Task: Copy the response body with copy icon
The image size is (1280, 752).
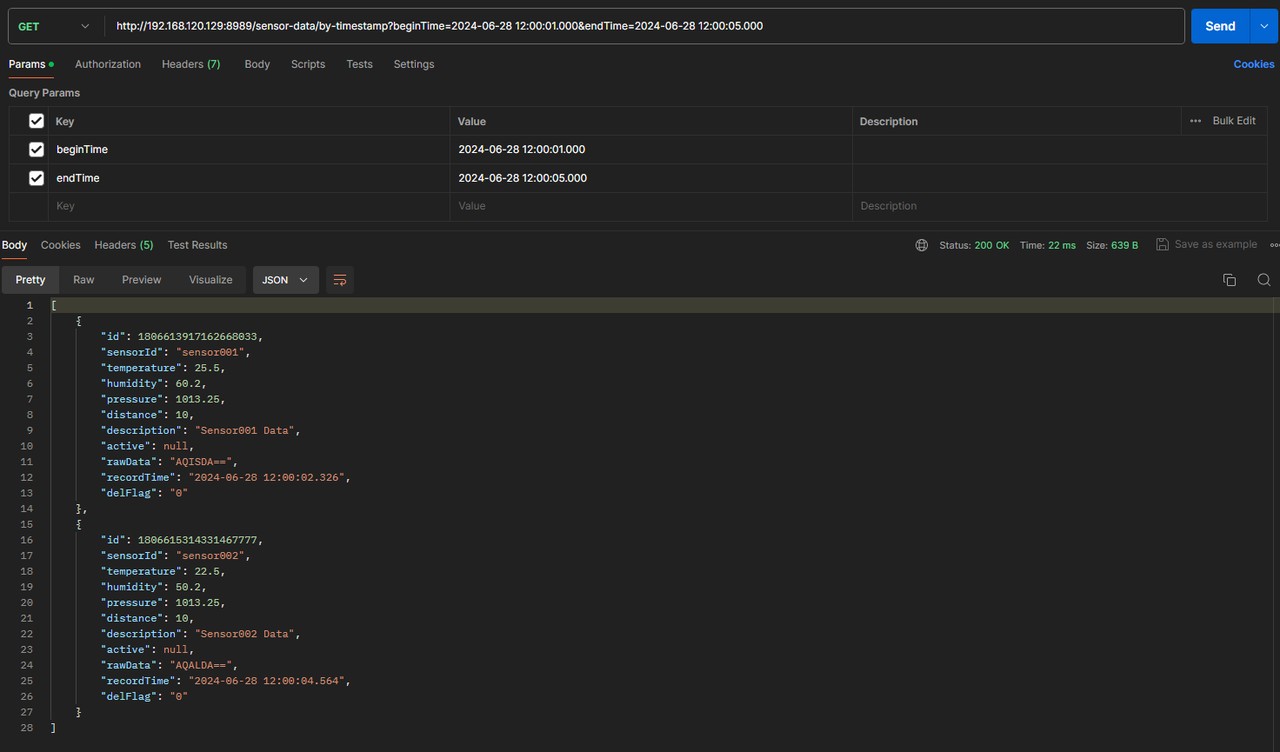Action: [1229, 280]
